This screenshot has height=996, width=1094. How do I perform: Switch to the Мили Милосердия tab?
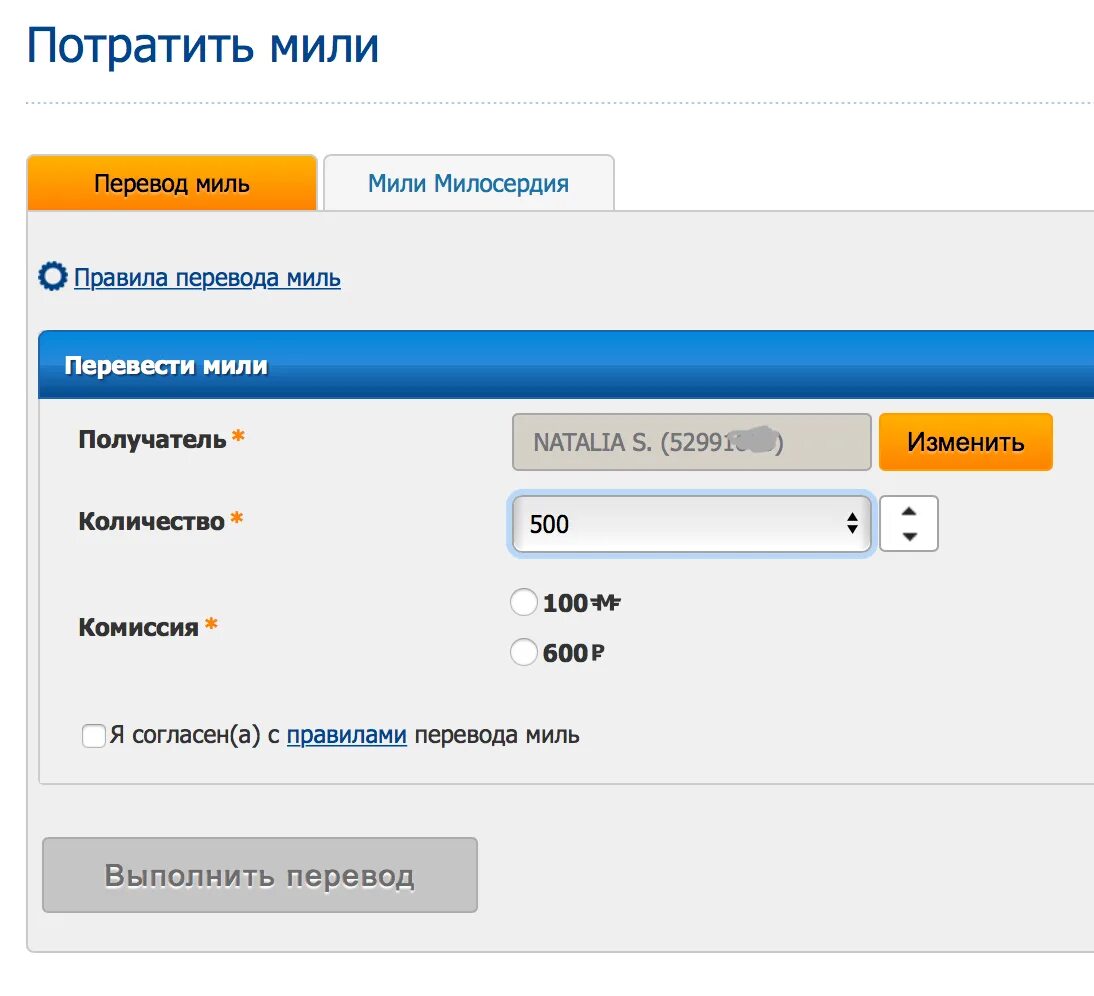[469, 183]
